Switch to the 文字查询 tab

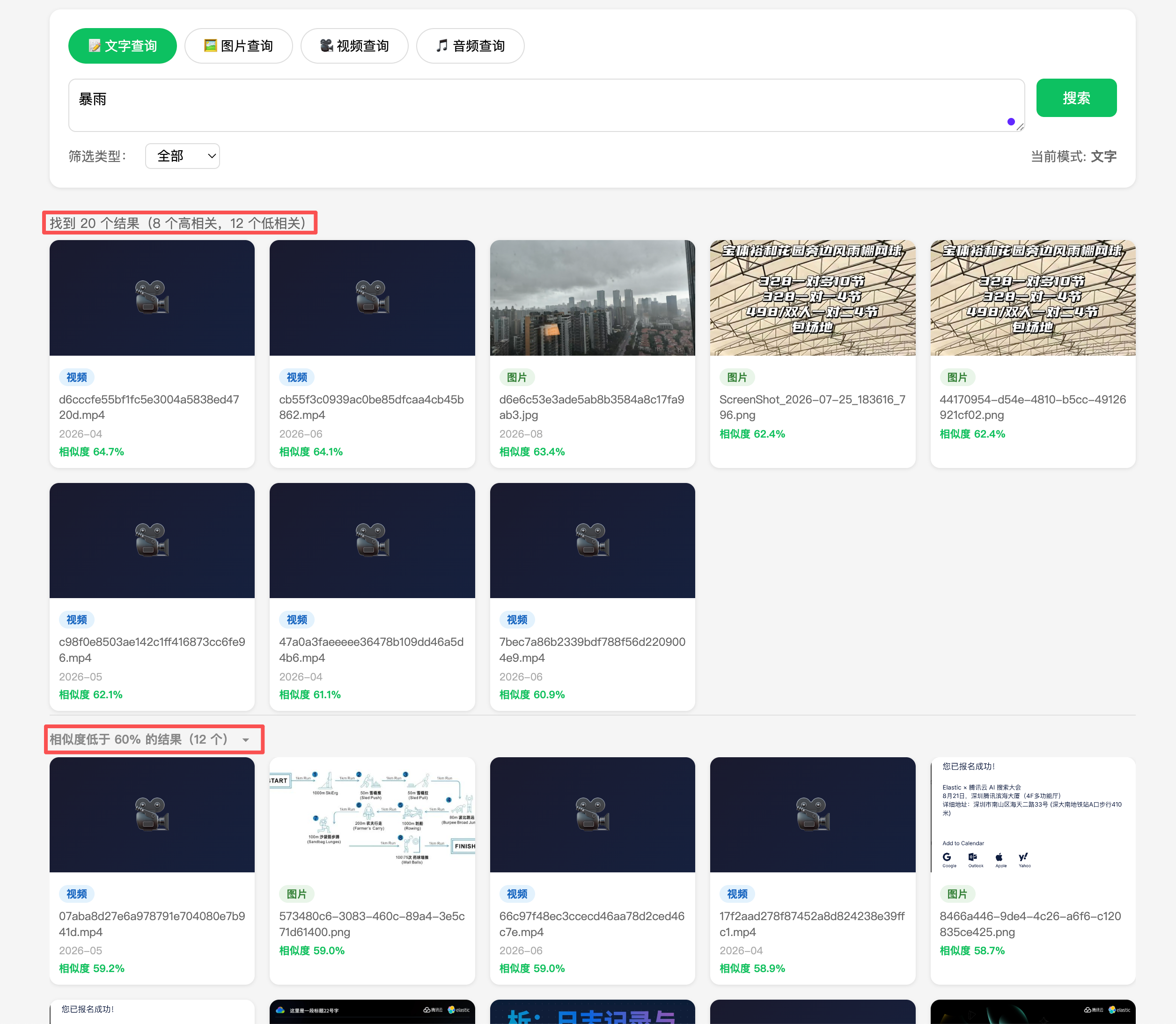point(122,46)
